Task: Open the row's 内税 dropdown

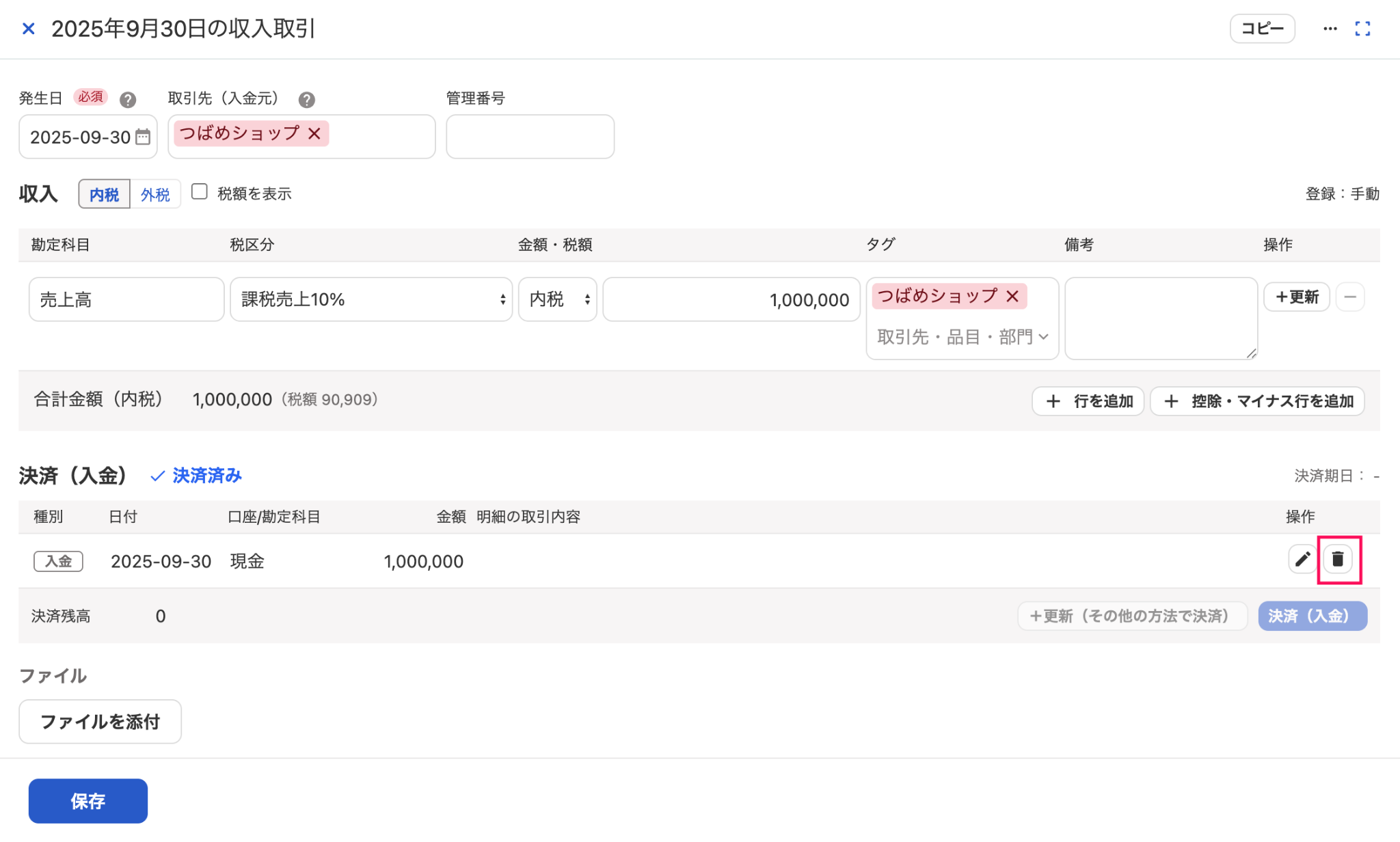Action: (x=557, y=299)
